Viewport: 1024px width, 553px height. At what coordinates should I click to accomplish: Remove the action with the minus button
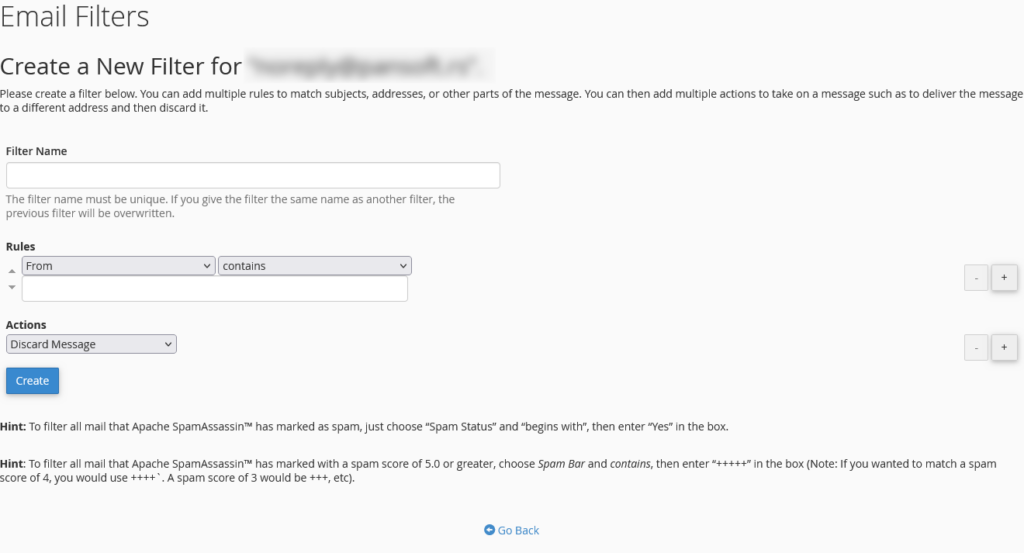[x=976, y=348]
